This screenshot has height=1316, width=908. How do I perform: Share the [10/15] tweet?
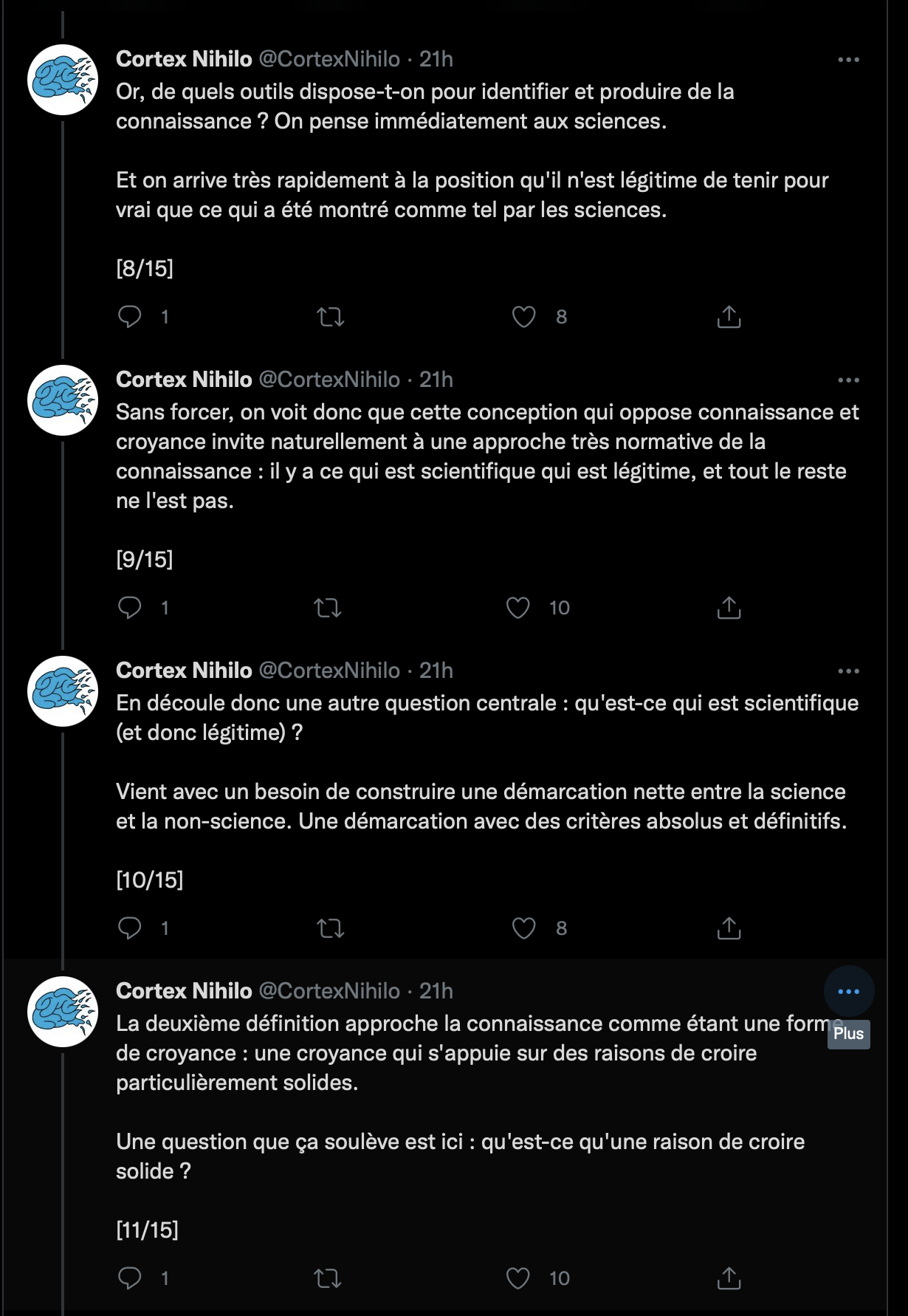point(729,928)
